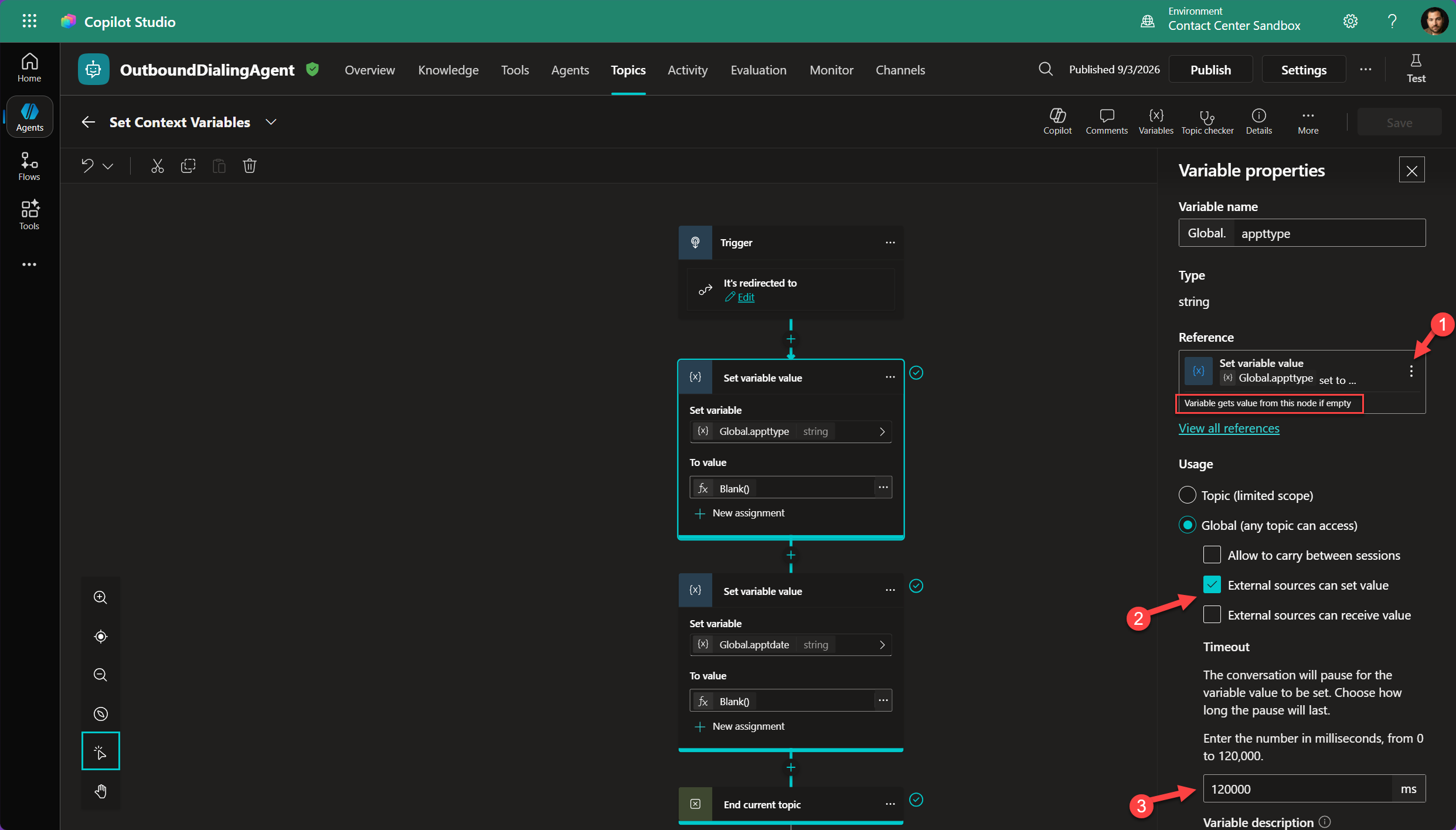Check External sources can receive value
The width and height of the screenshot is (1456, 830).
pos(1212,615)
